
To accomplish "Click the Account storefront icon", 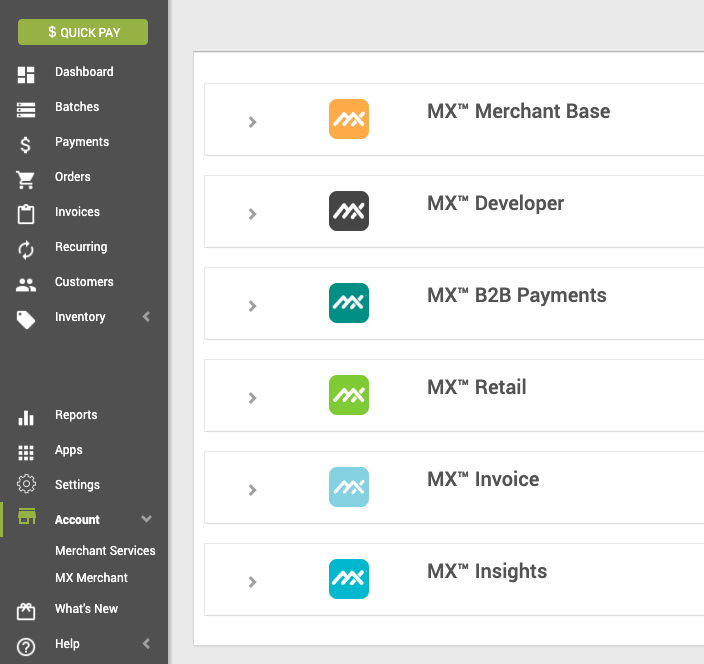I will pos(26,516).
